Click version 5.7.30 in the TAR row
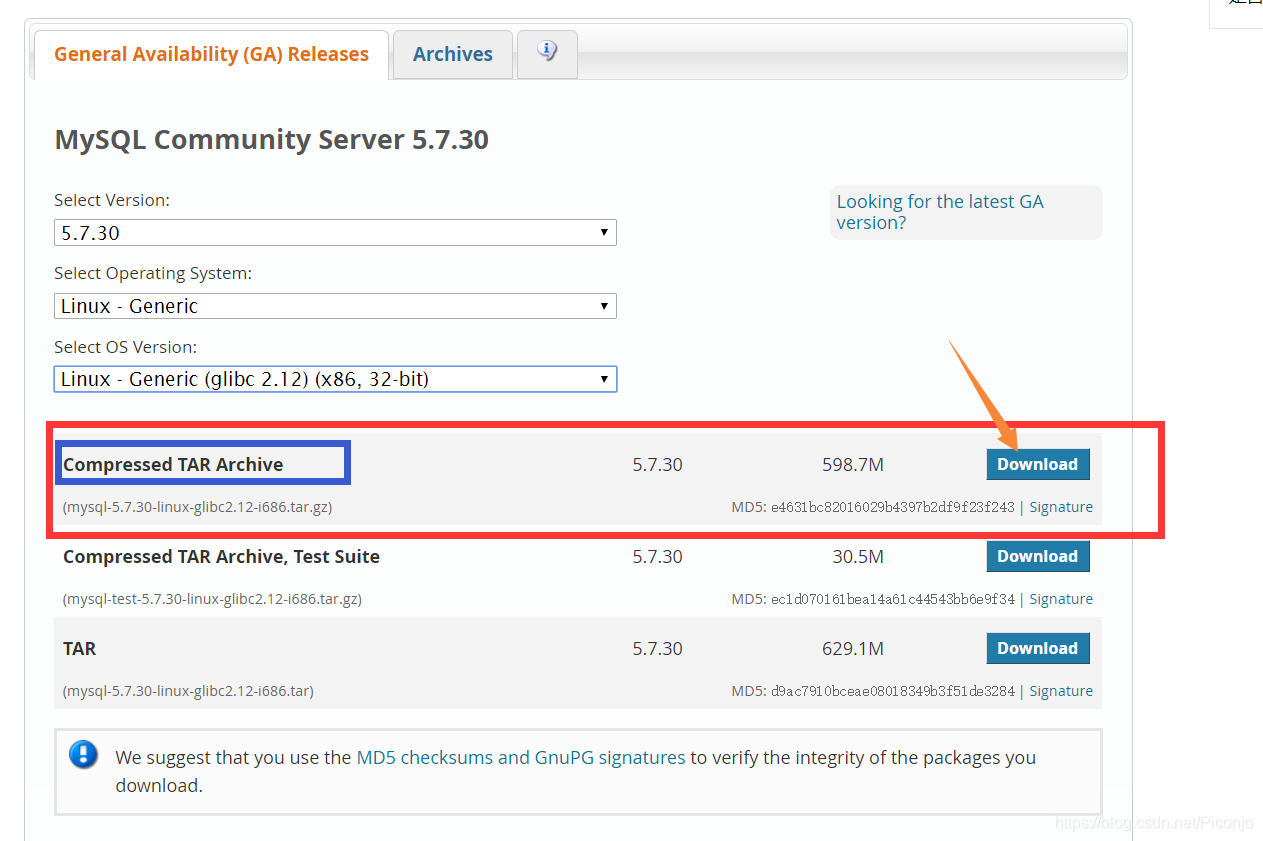 [657, 648]
